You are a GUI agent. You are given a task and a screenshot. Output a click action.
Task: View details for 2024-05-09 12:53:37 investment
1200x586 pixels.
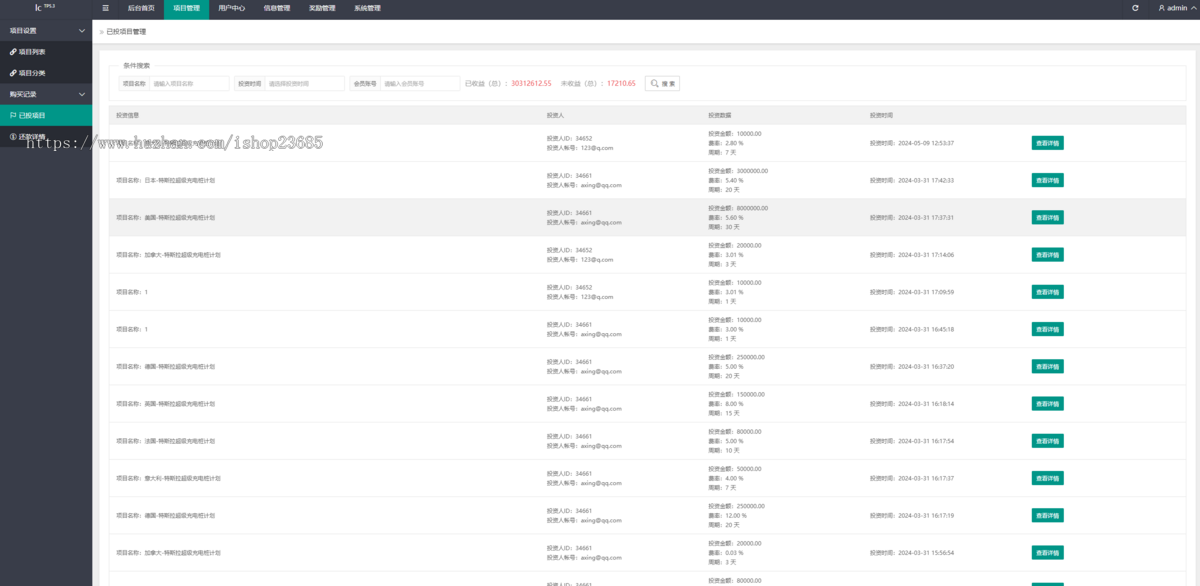coord(1047,143)
